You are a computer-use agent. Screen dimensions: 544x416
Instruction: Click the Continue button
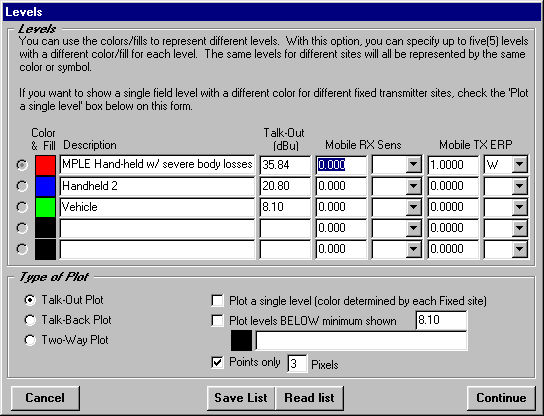[501, 398]
